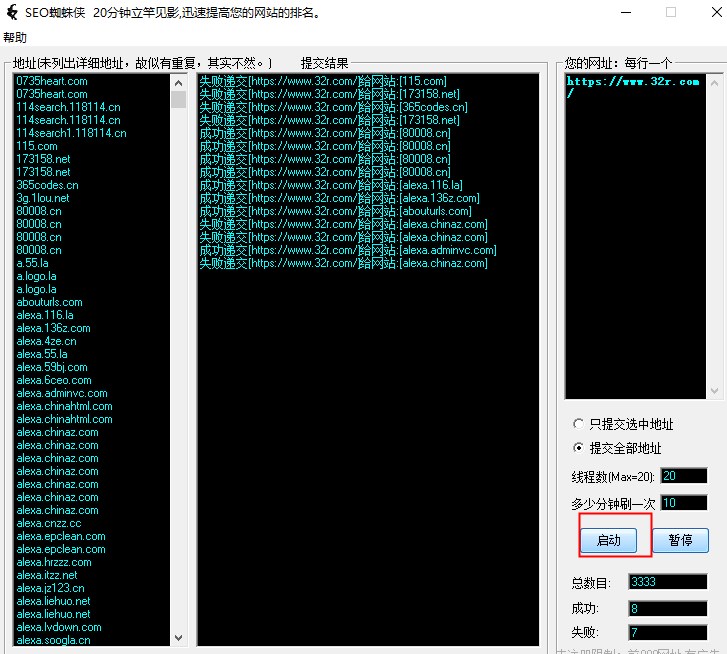The width and height of the screenshot is (727, 654).
Task: Click the 失败 count field showing 7
Action: coord(668,632)
